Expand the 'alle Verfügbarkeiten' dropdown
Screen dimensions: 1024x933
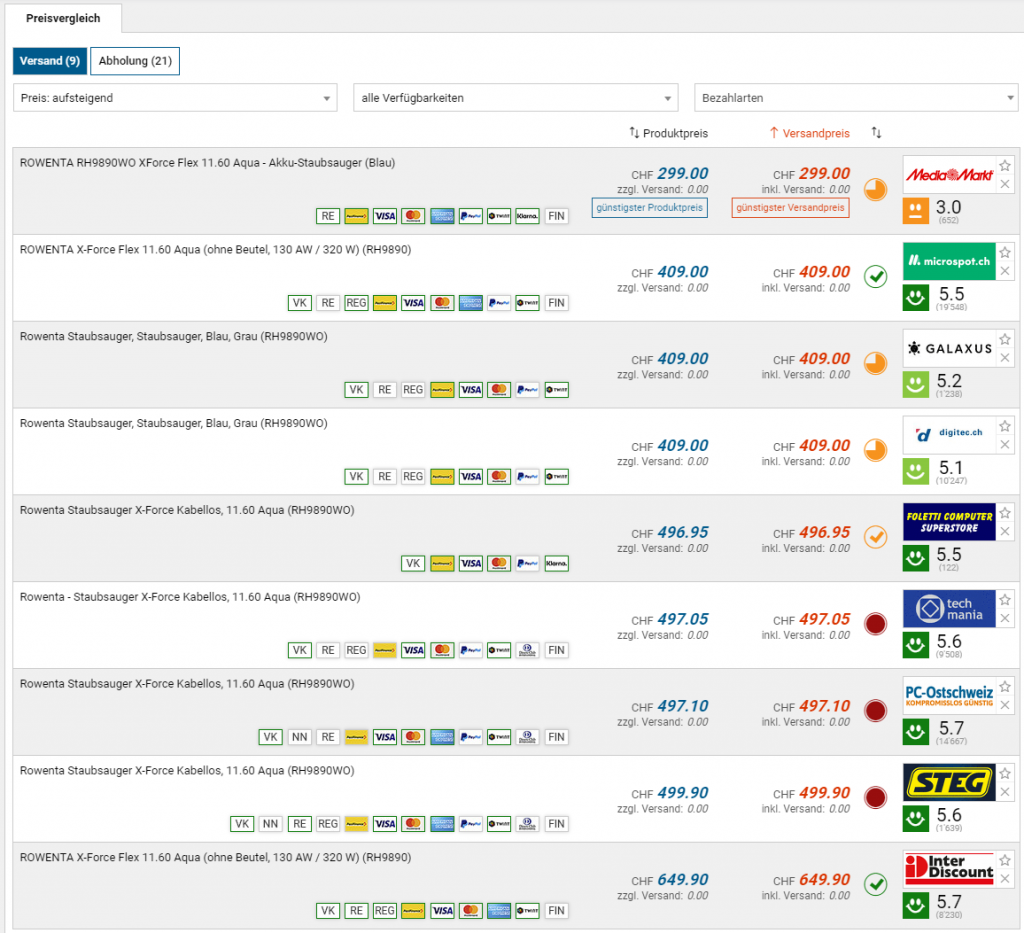click(515, 98)
